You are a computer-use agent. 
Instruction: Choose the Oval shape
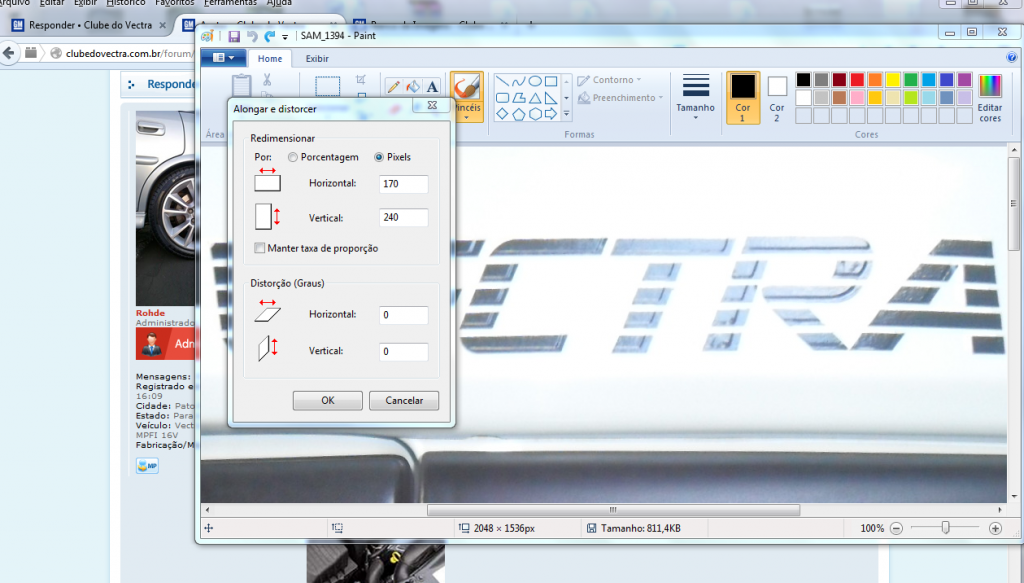[535, 82]
